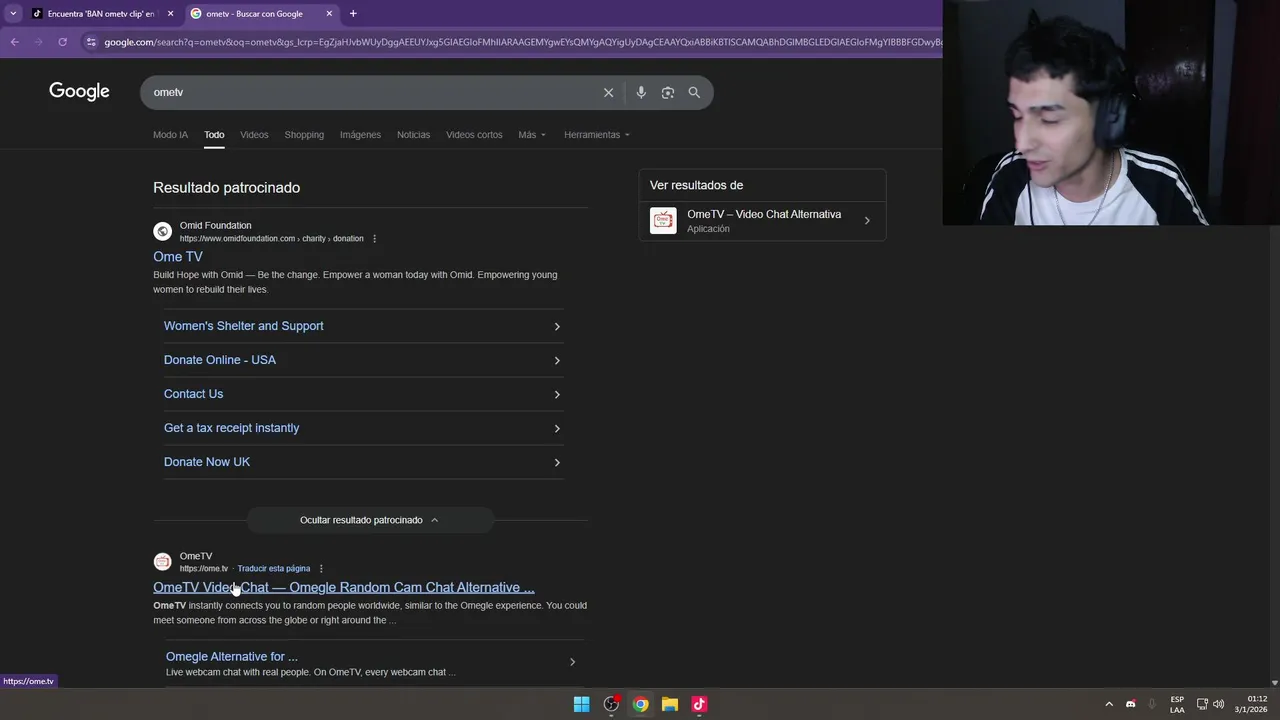
Task: Click the OmeTV result favicon
Action: coord(162,562)
